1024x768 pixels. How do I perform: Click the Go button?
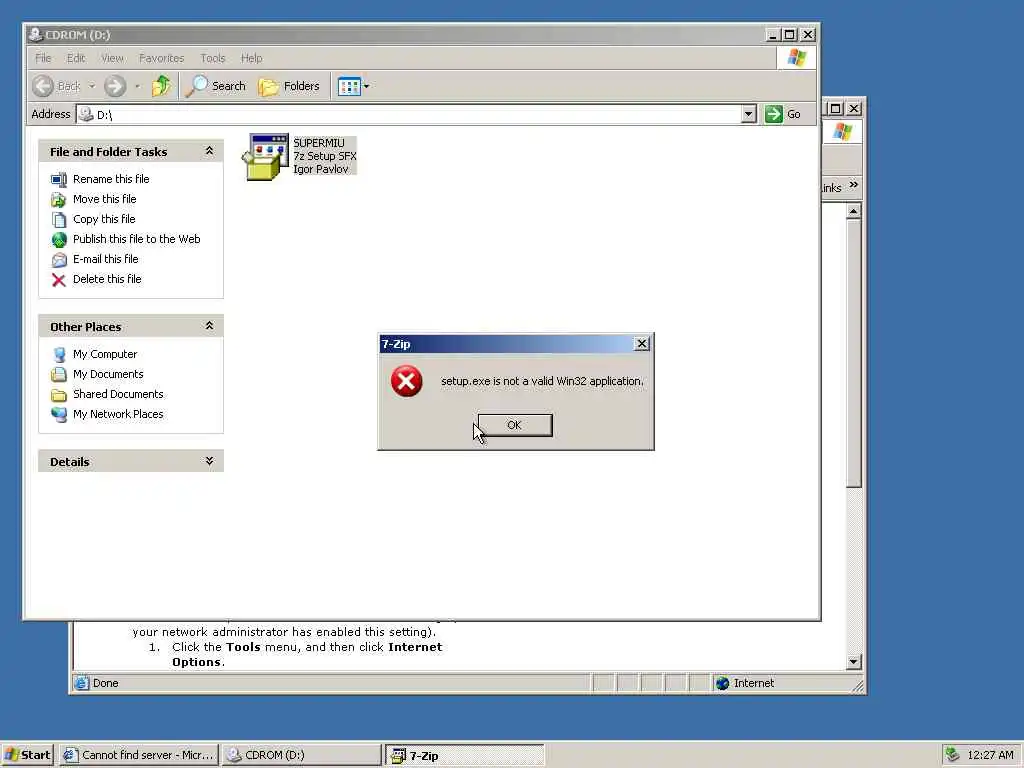(784, 114)
